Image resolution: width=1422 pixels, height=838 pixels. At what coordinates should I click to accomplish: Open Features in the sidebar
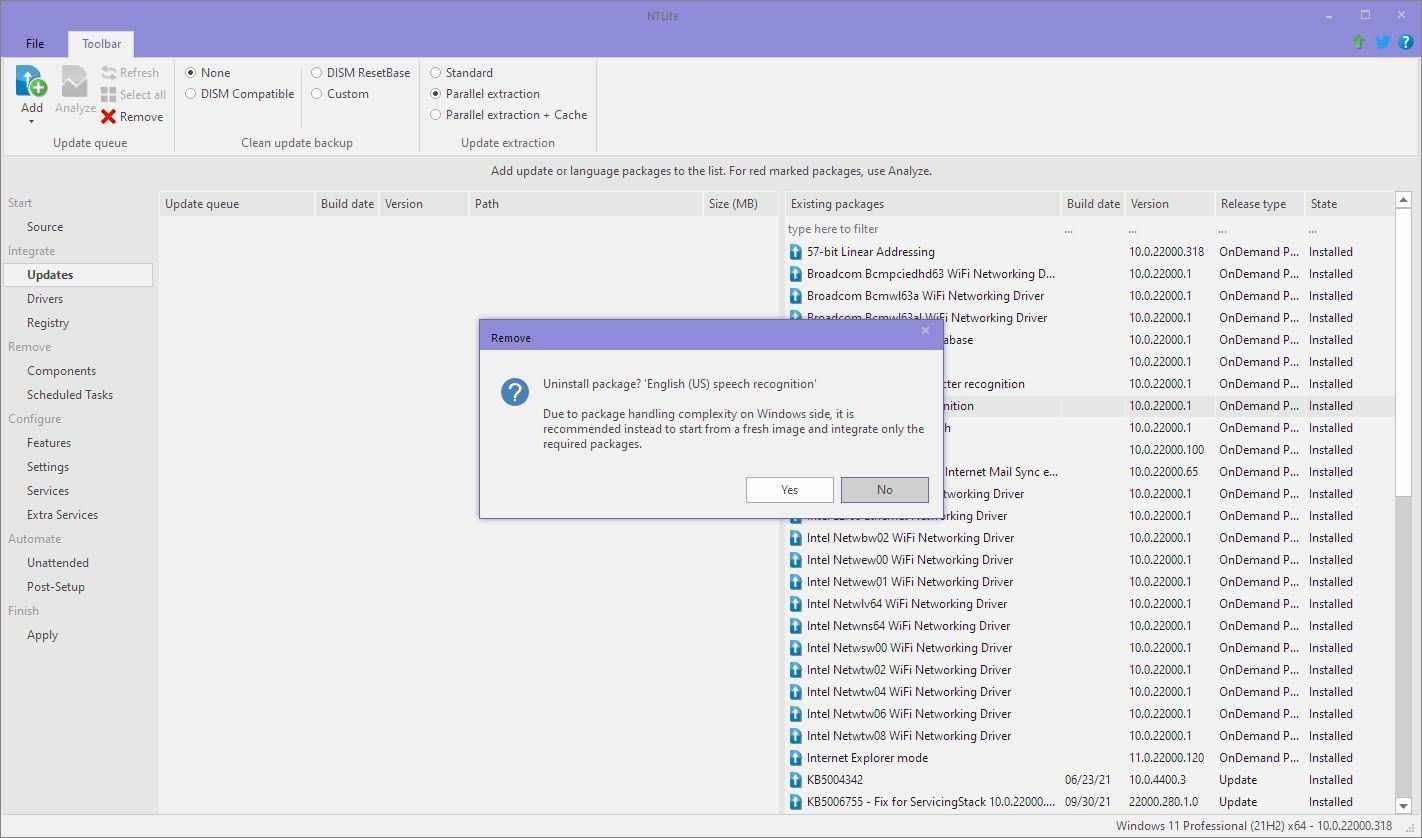(49, 443)
